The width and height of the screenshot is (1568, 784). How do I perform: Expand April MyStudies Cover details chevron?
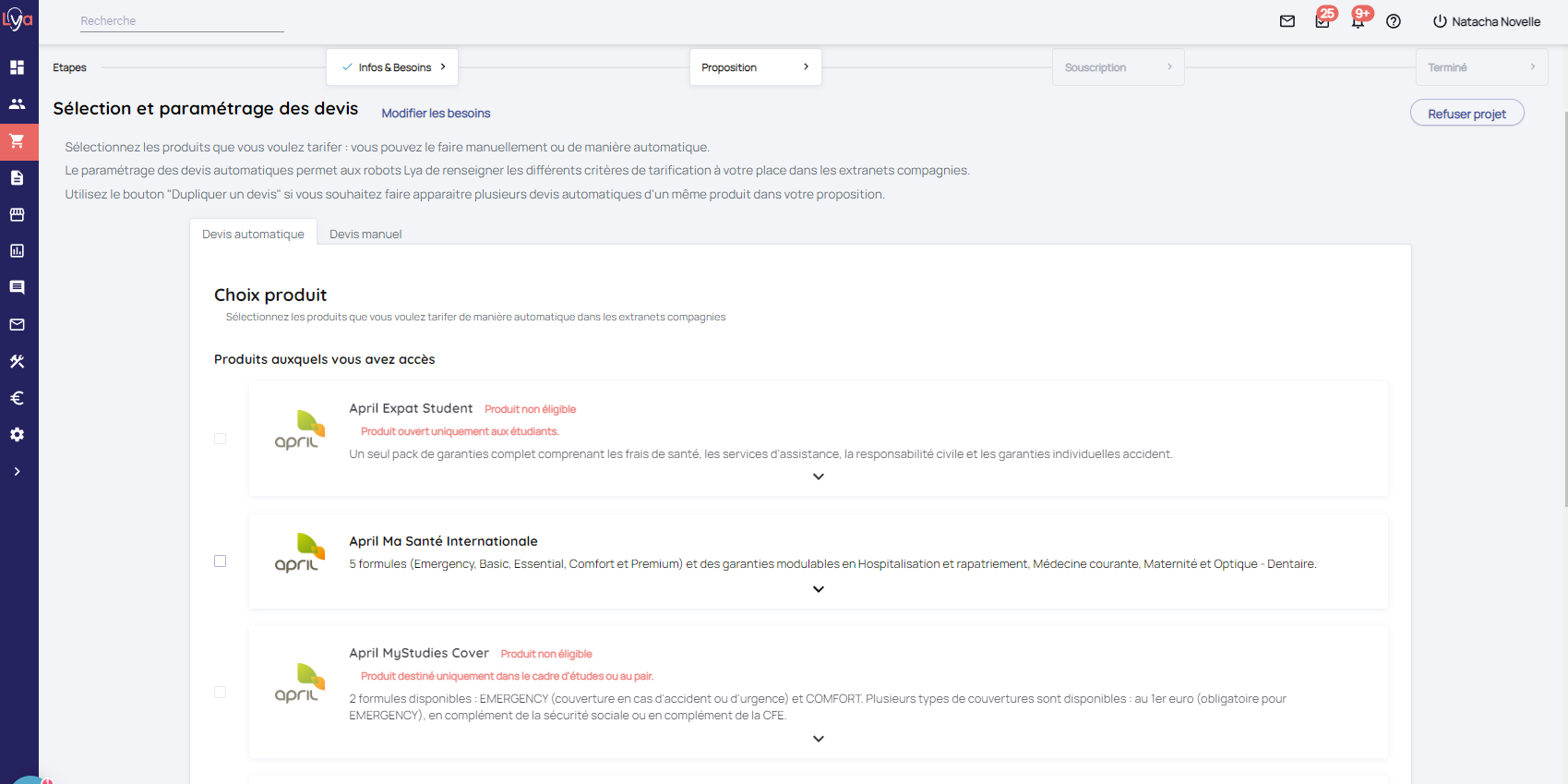tap(818, 739)
